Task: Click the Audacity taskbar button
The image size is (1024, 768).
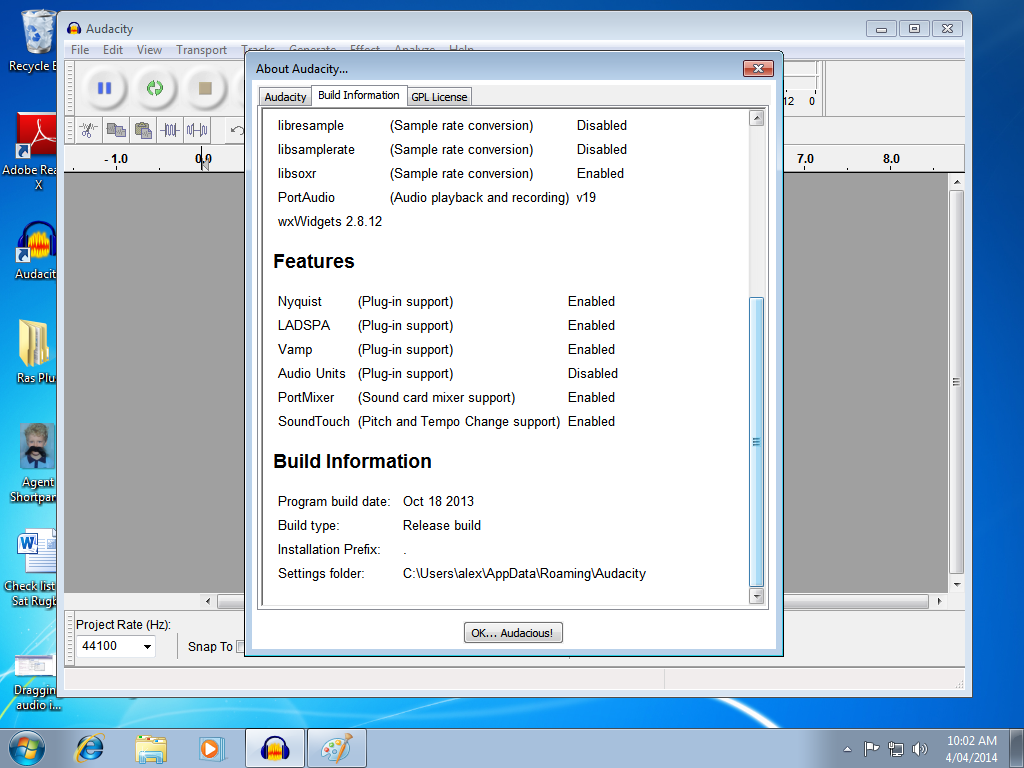Action: point(274,748)
